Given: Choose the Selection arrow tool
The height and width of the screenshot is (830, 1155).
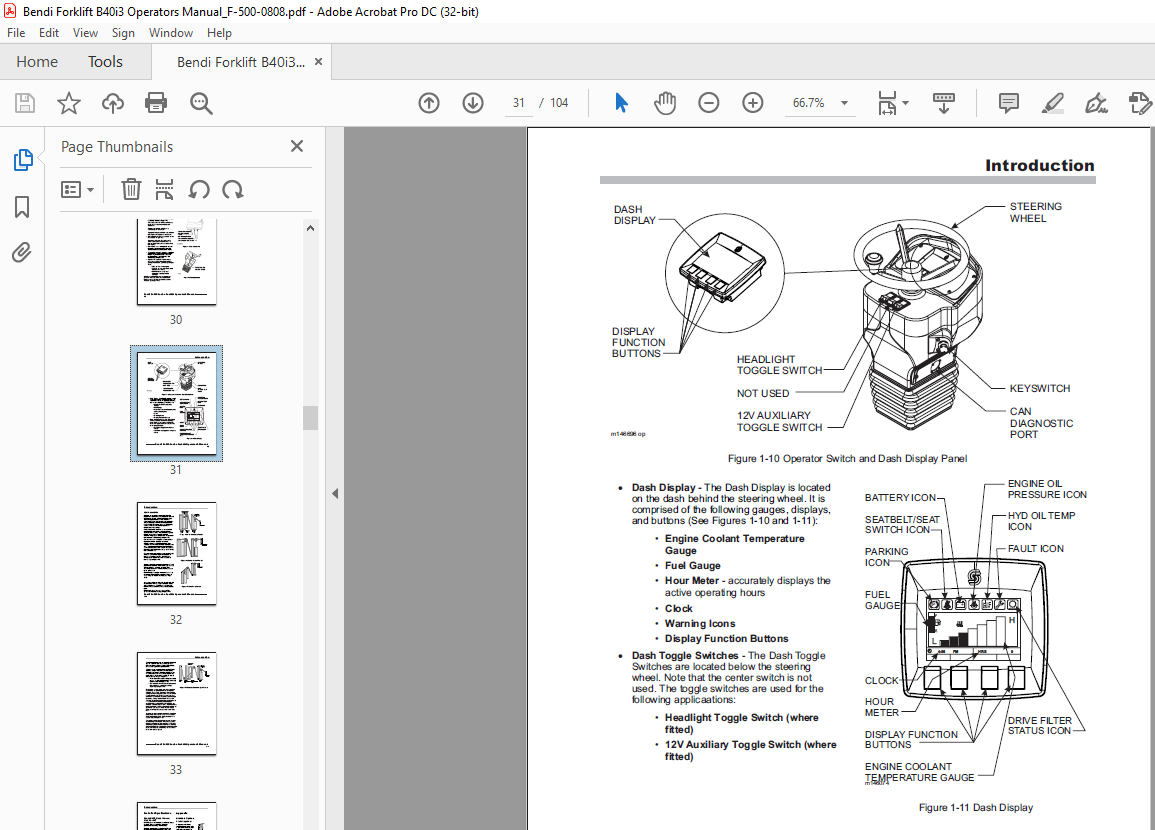Looking at the screenshot, I should [621, 103].
